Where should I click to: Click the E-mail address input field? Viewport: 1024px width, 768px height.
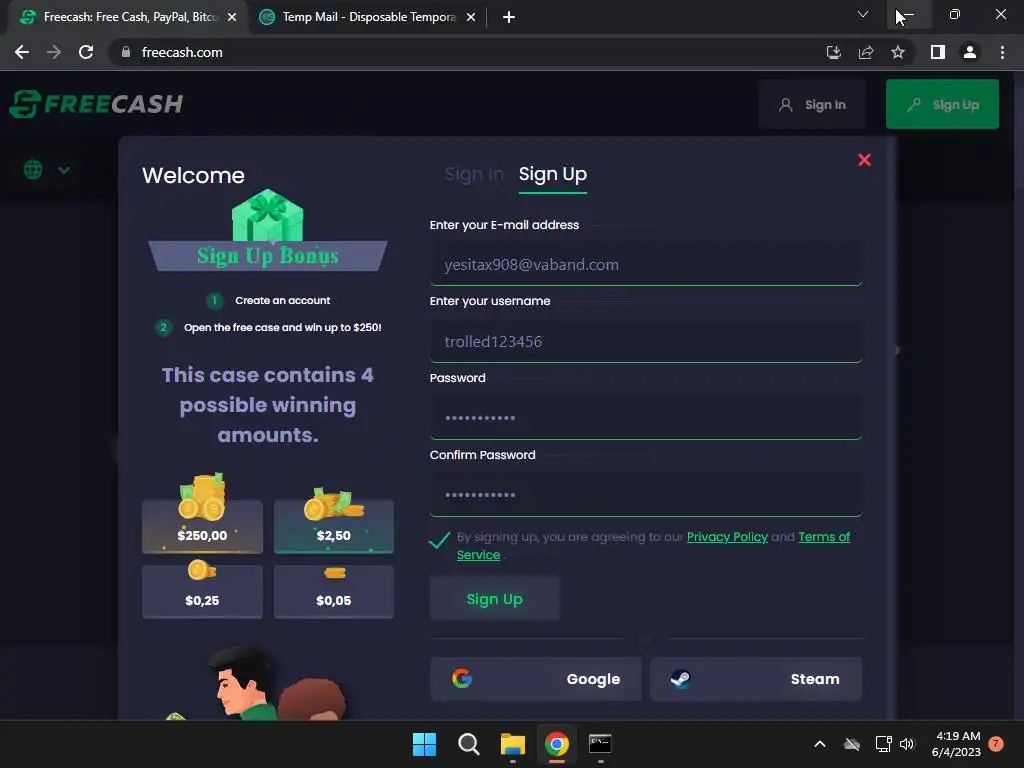646,264
